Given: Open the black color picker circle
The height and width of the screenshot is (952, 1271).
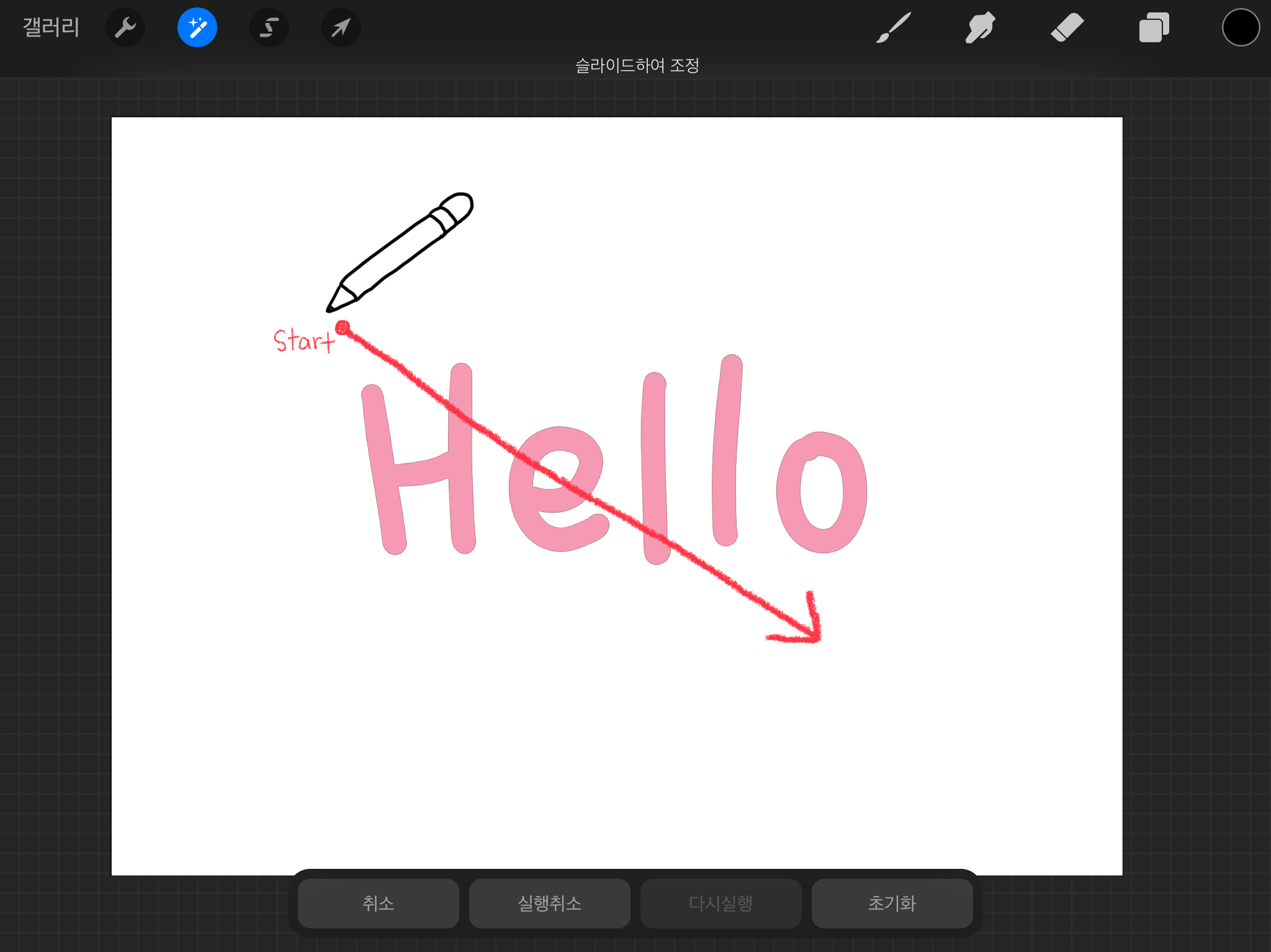Looking at the screenshot, I should click(x=1241, y=27).
